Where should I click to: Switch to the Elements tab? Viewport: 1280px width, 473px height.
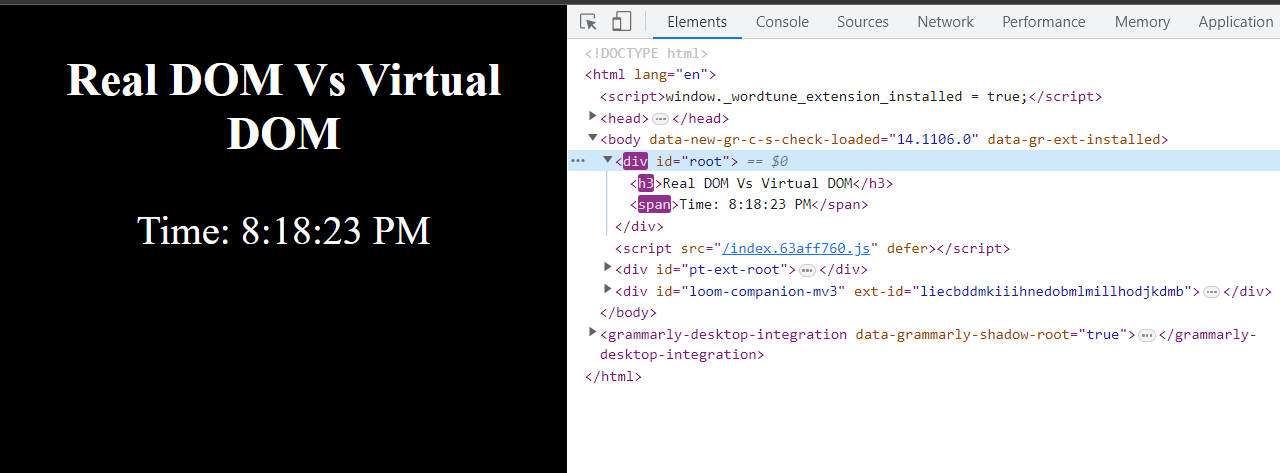[697, 21]
